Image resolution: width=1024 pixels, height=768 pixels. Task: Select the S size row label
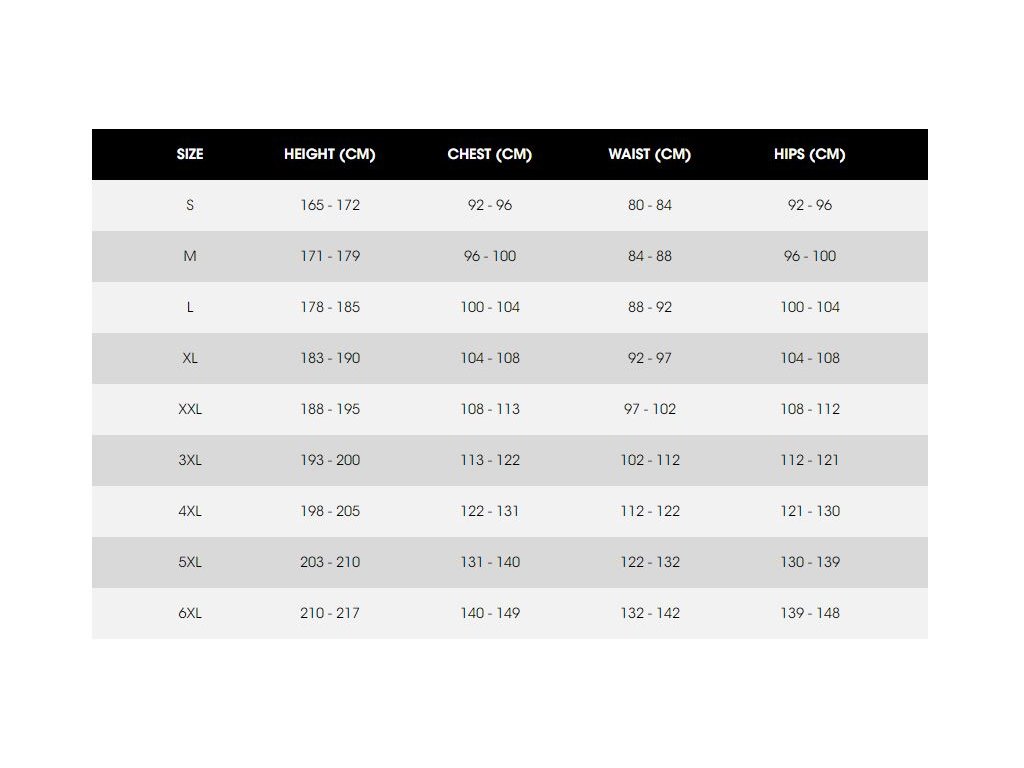coord(190,205)
